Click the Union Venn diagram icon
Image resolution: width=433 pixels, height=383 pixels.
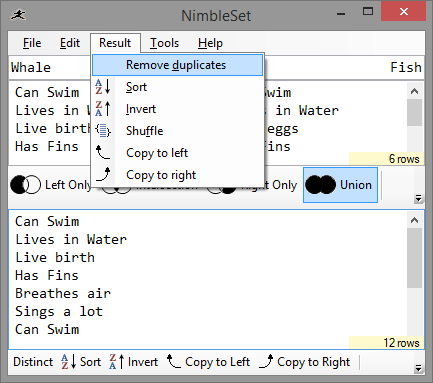pyautogui.click(x=321, y=184)
